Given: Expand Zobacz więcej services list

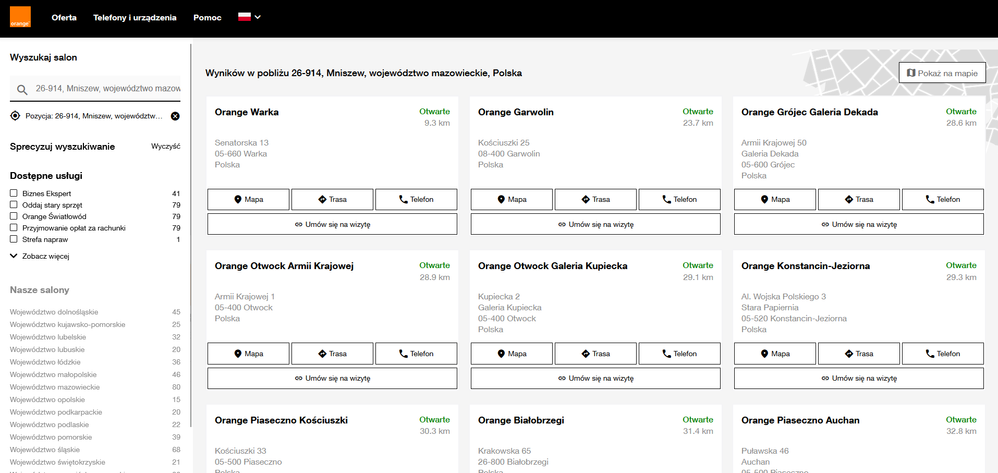Looking at the screenshot, I should 39,256.
